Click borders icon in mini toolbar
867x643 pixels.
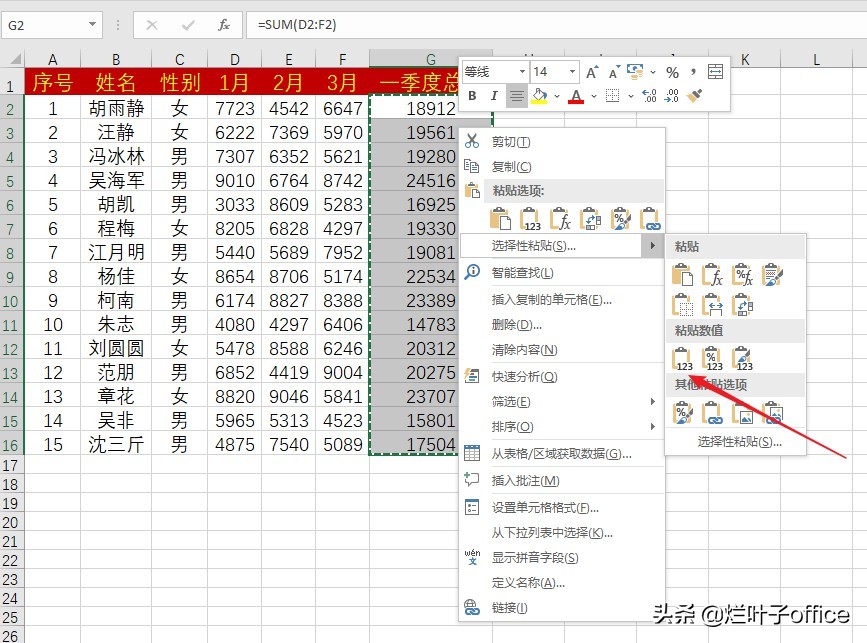613,96
